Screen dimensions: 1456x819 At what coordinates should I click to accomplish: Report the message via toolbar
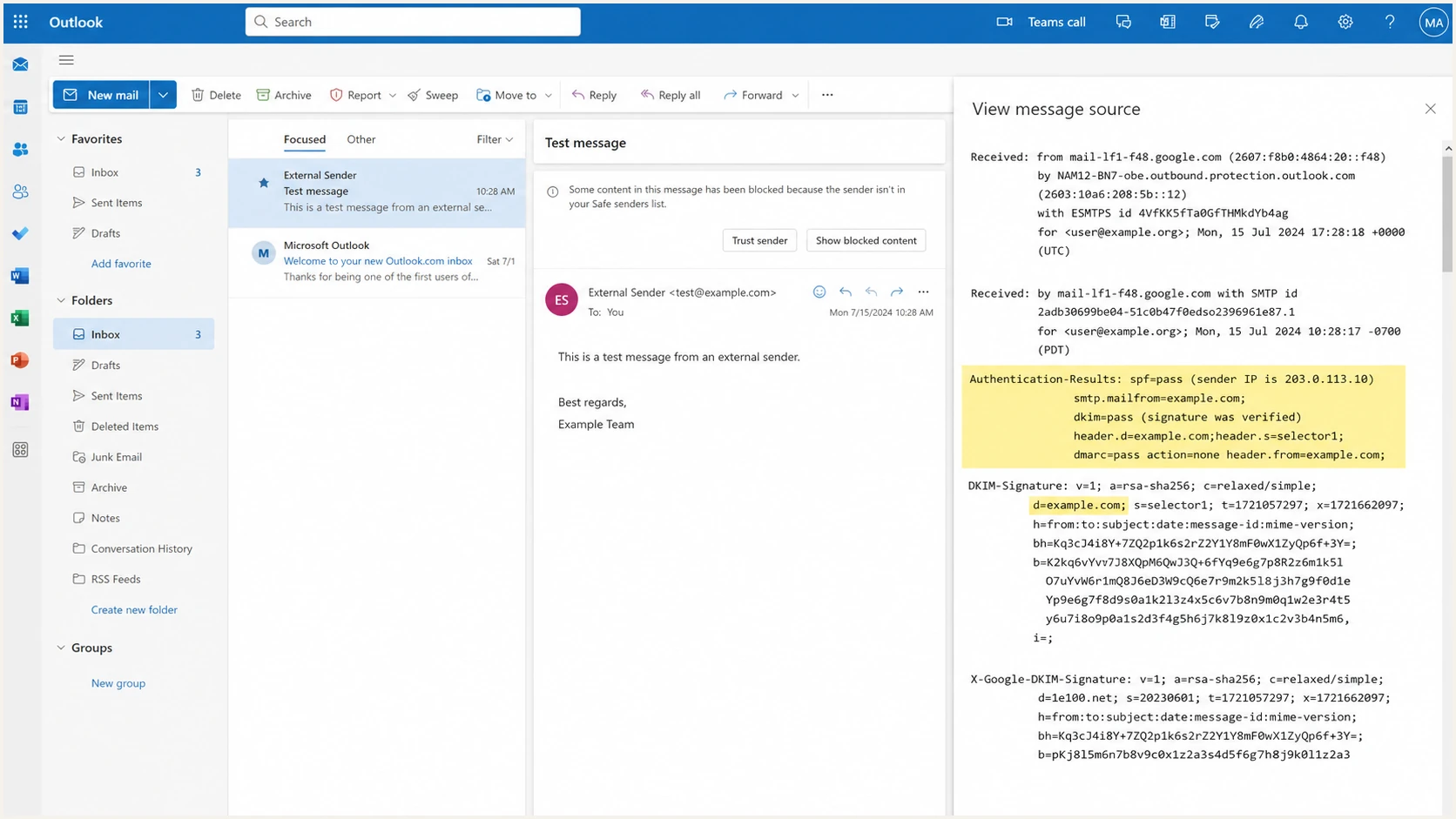click(x=355, y=95)
